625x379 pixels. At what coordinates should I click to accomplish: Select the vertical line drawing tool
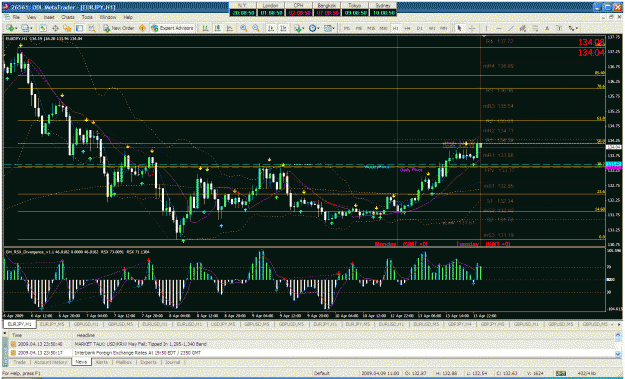pos(486,28)
